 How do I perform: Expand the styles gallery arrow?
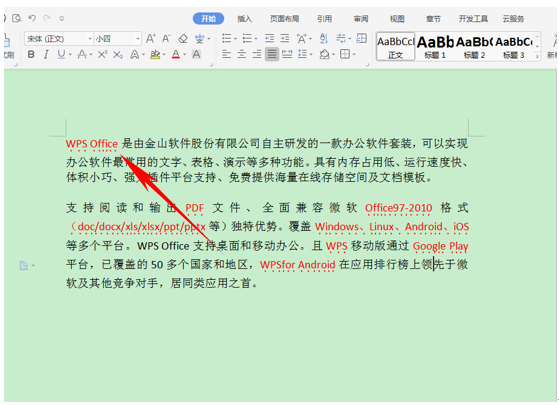[537, 56]
